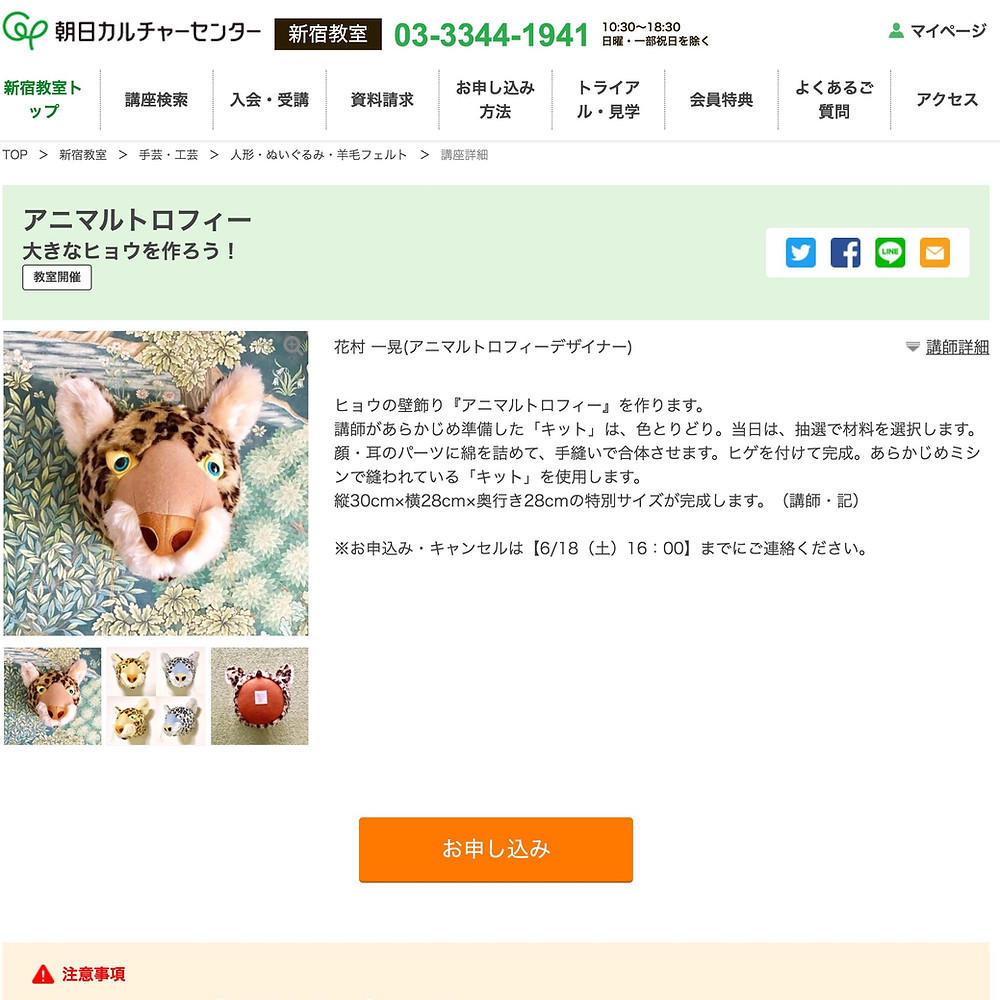Click the magnifier zoom icon on leopard photo
Image resolution: width=1000 pixels, height=1000 pixels.
[293, 346]
